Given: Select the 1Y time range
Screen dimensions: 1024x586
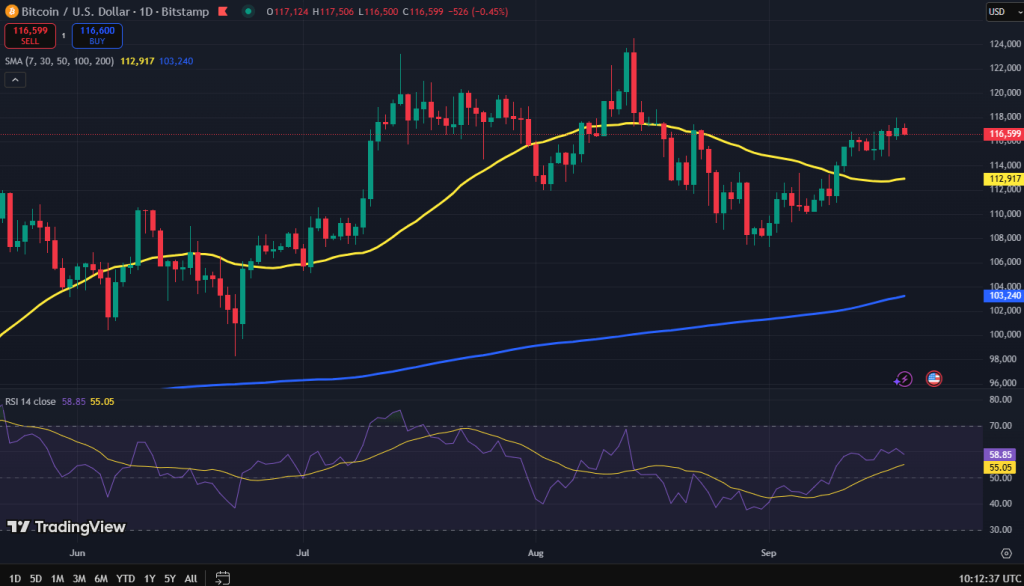Looking at the screenshot, I should [150, 578].
